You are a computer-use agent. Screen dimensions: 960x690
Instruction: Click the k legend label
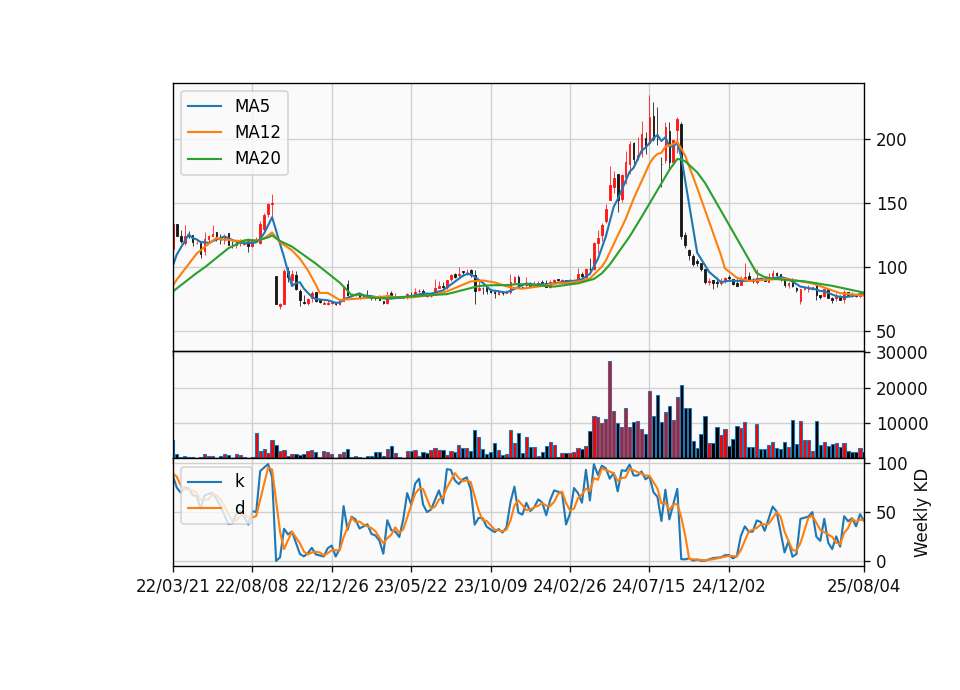239,481
